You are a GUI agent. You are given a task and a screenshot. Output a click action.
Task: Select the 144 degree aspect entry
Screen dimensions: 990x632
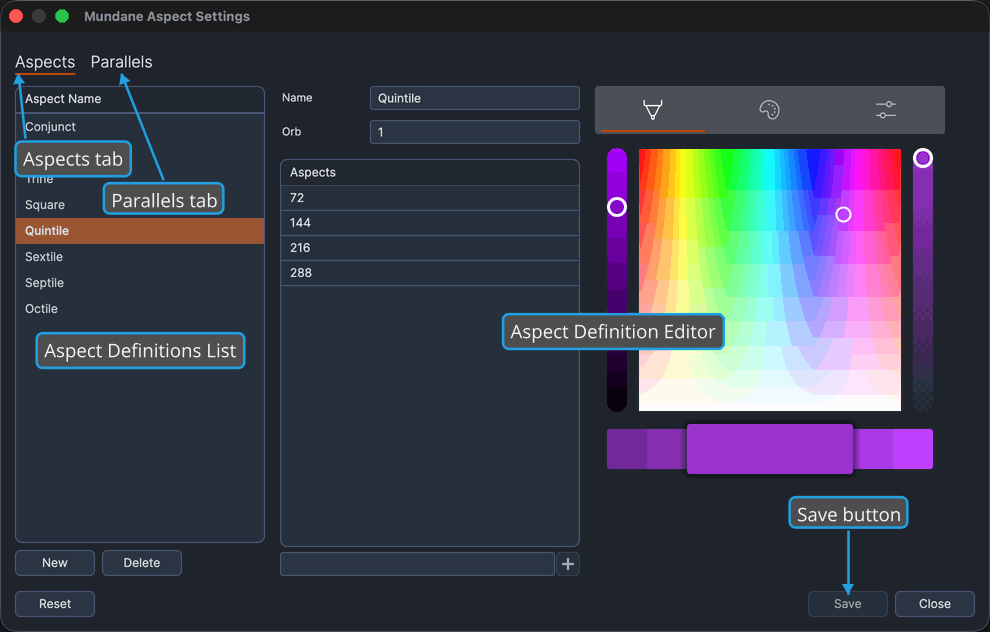point(430,222)
